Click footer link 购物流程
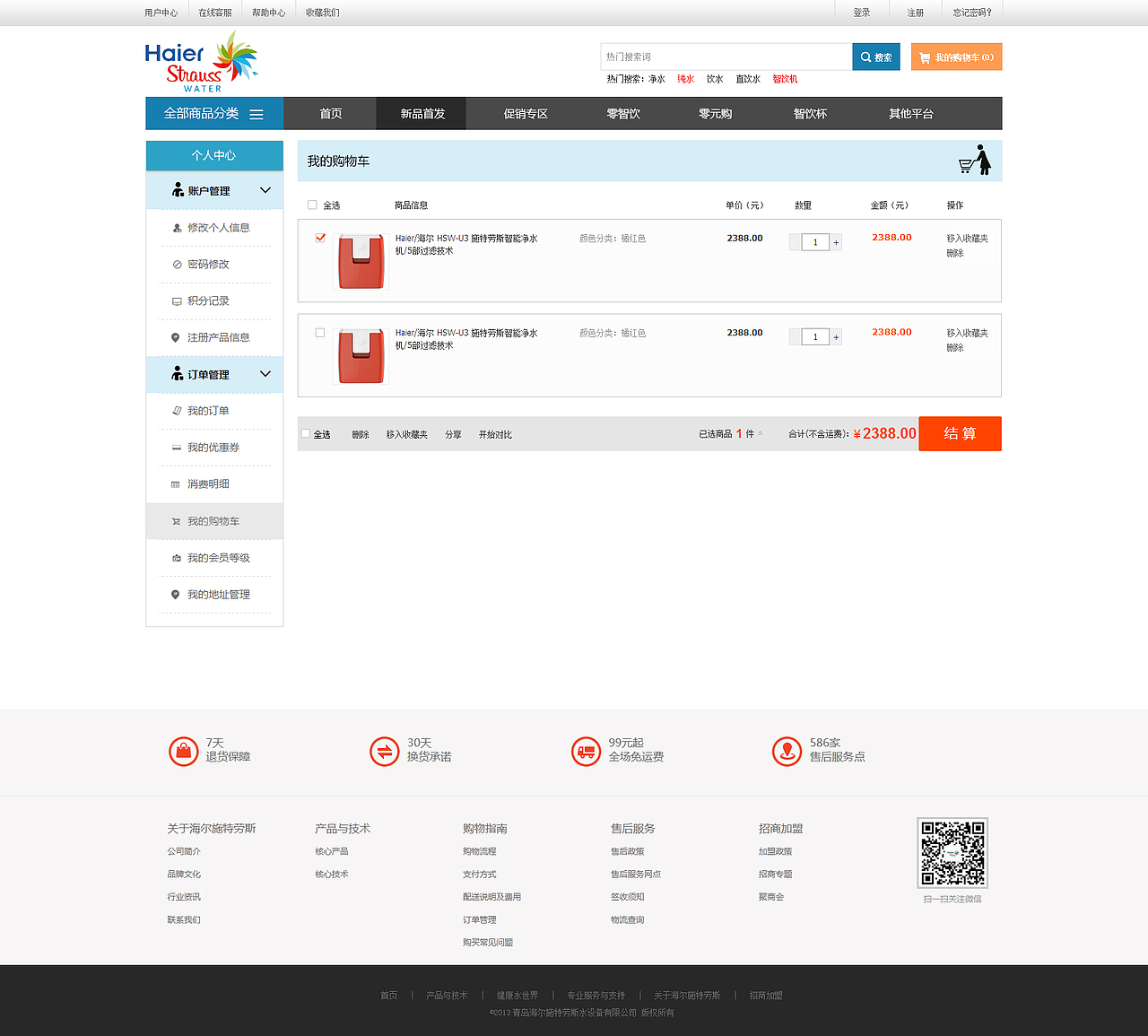The height and width of the screenshot is (1036, 1148). pos(480,851)
